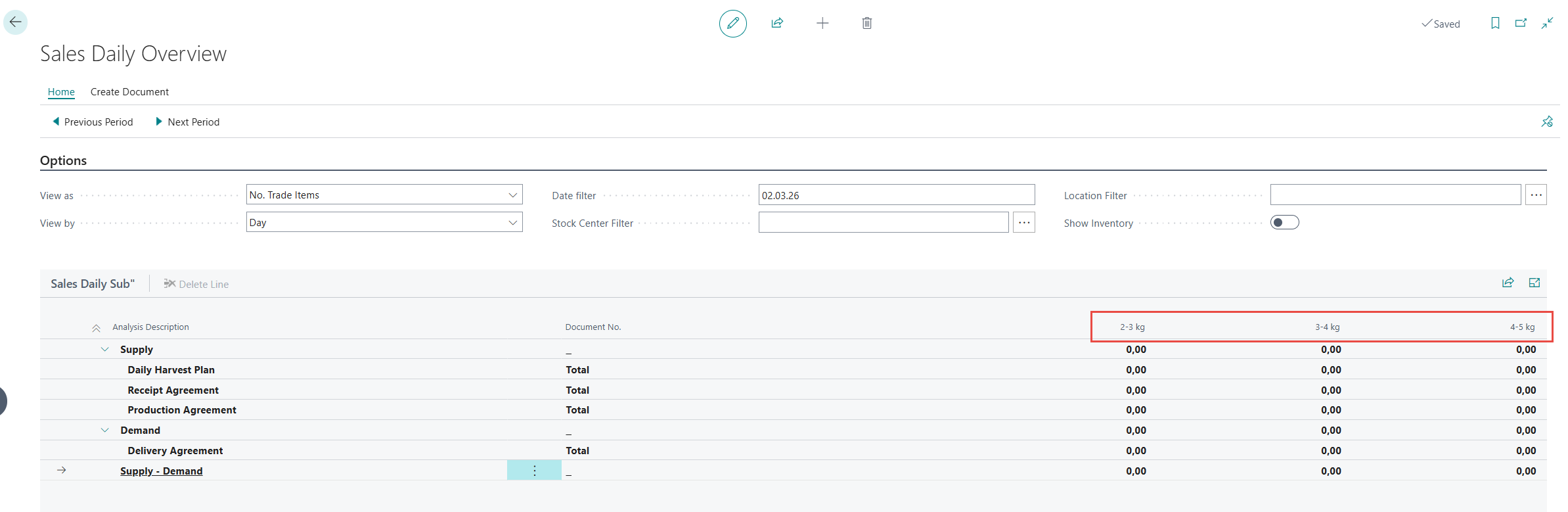Toggle the Show Inventory switch
Screen dimensions: 1568x512
pyautogui.click(x=1284, y=223)
